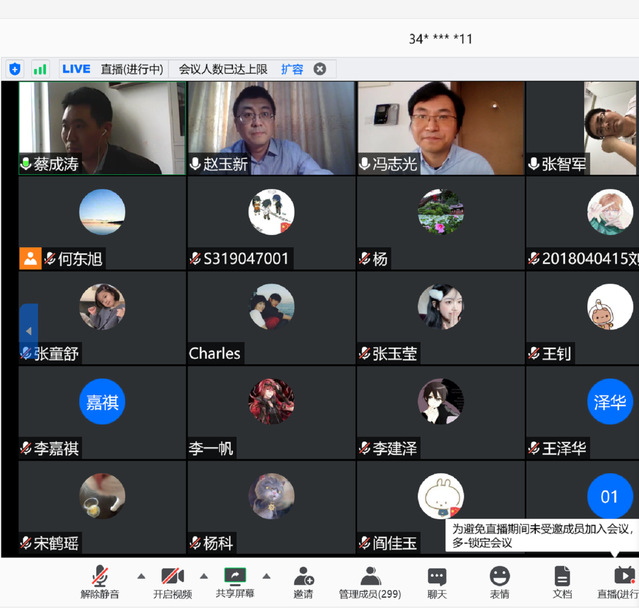Image resolution: width=639 pixels, height=608 pixels.
Task: Click the green network signal icon
Action: pyautogui.click(x=40, y=69)
